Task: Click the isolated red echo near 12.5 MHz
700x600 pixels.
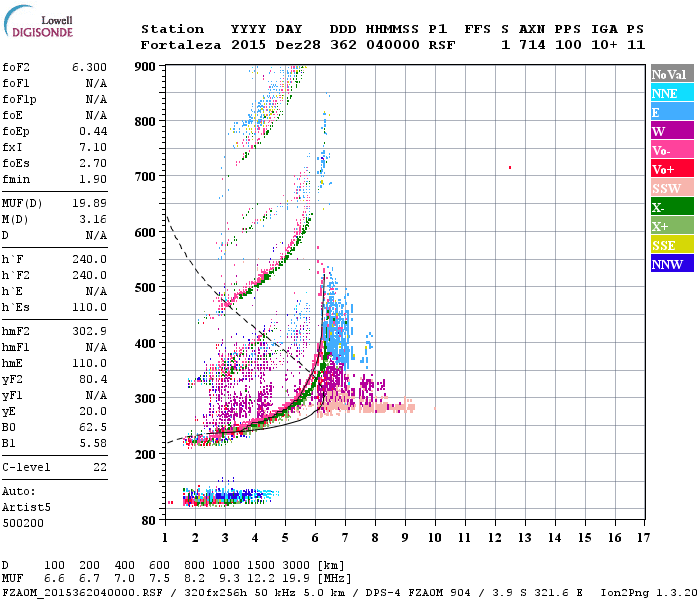Action: [510, 167]
